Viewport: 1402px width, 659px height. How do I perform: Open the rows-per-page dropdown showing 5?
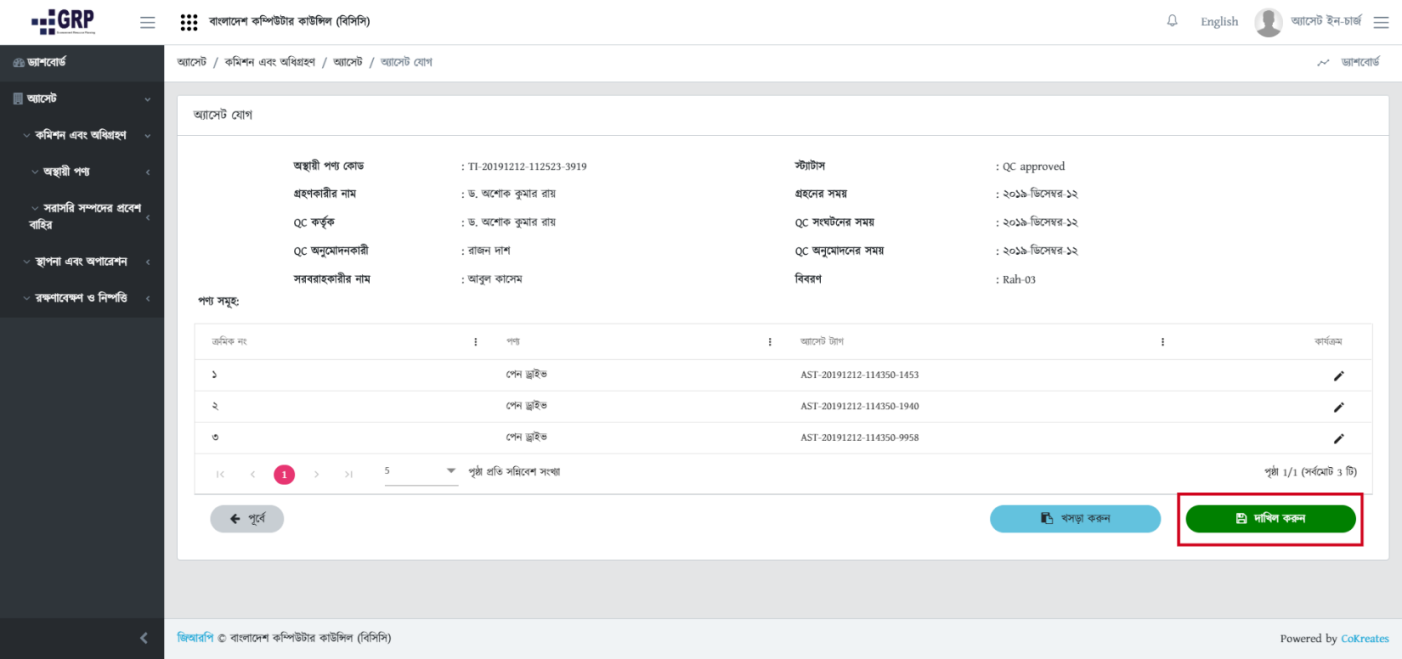click(420, 472)
